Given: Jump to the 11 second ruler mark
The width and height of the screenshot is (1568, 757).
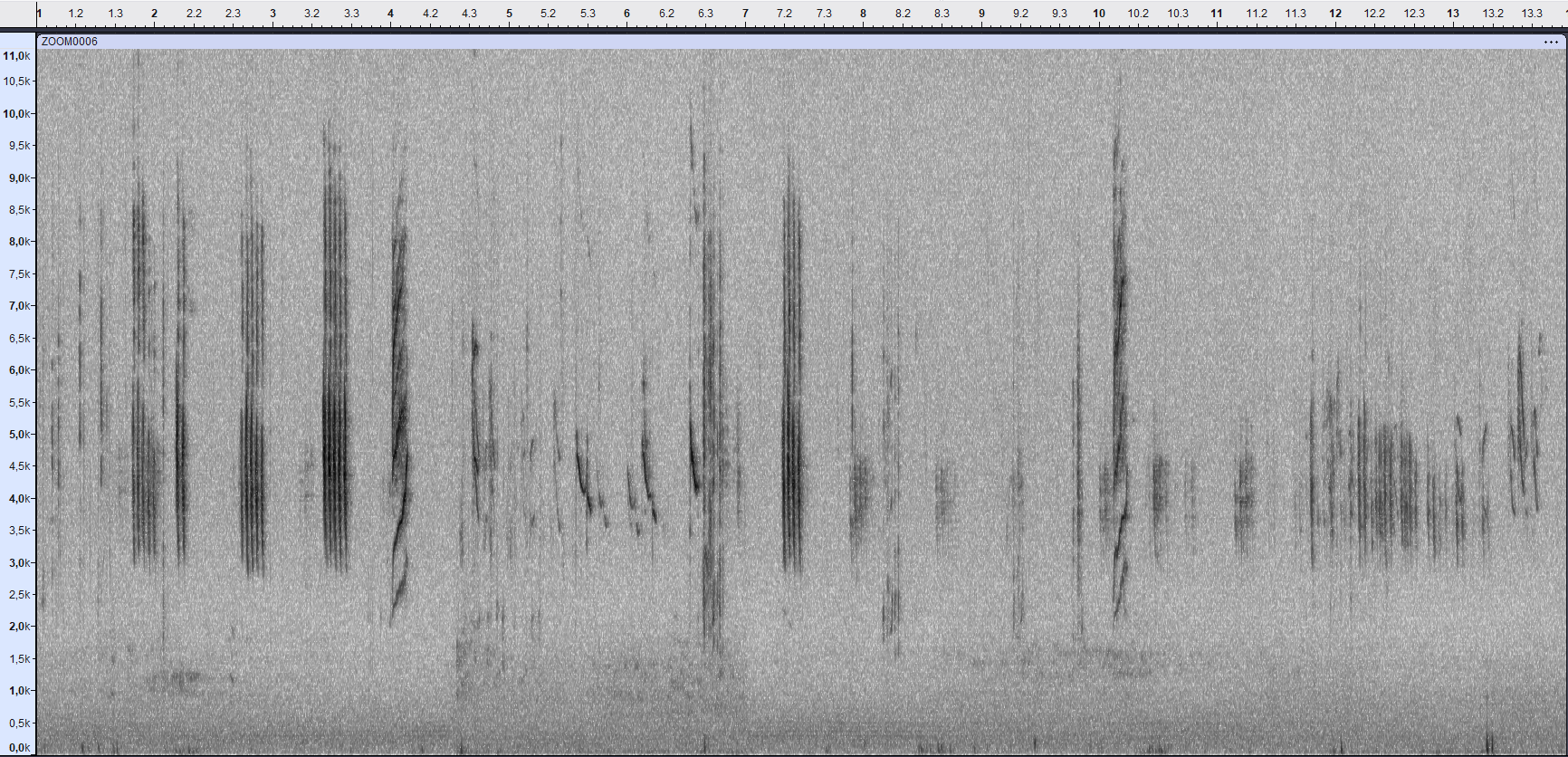Looking at the screenshot, I should click(1217, 14).
